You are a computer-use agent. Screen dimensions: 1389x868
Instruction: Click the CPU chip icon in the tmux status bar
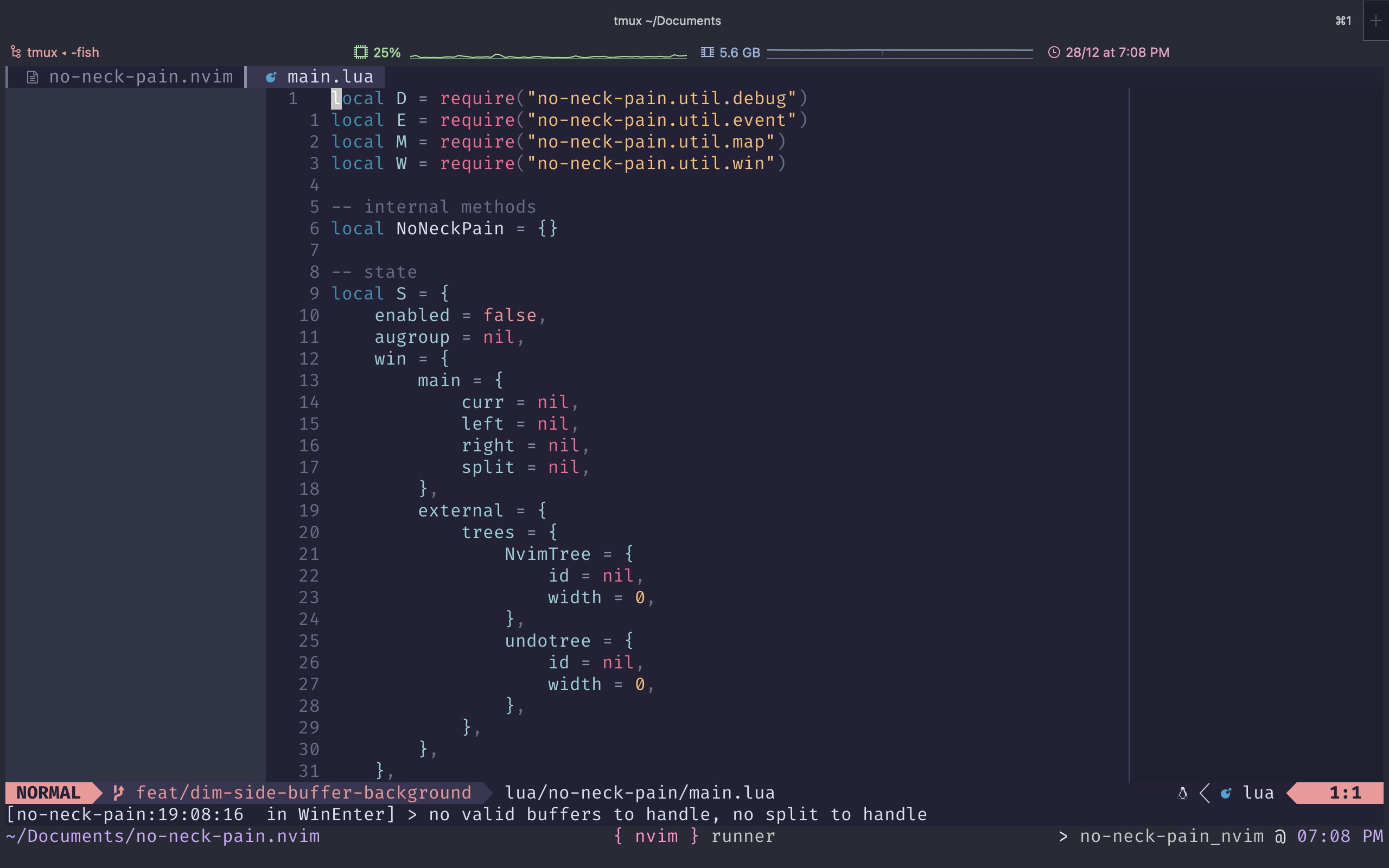(x=361, y=52)
